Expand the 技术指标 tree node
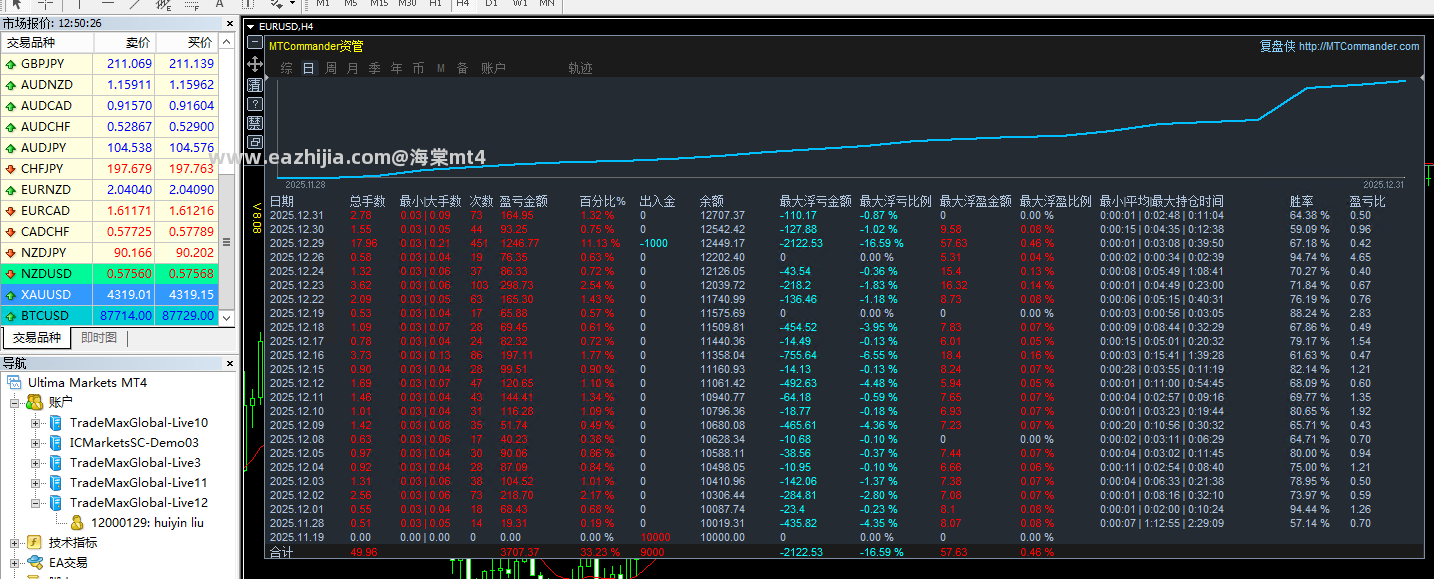Image resolution: width=1434 pixels, height=579 pixels. click(x=15, y=542)
